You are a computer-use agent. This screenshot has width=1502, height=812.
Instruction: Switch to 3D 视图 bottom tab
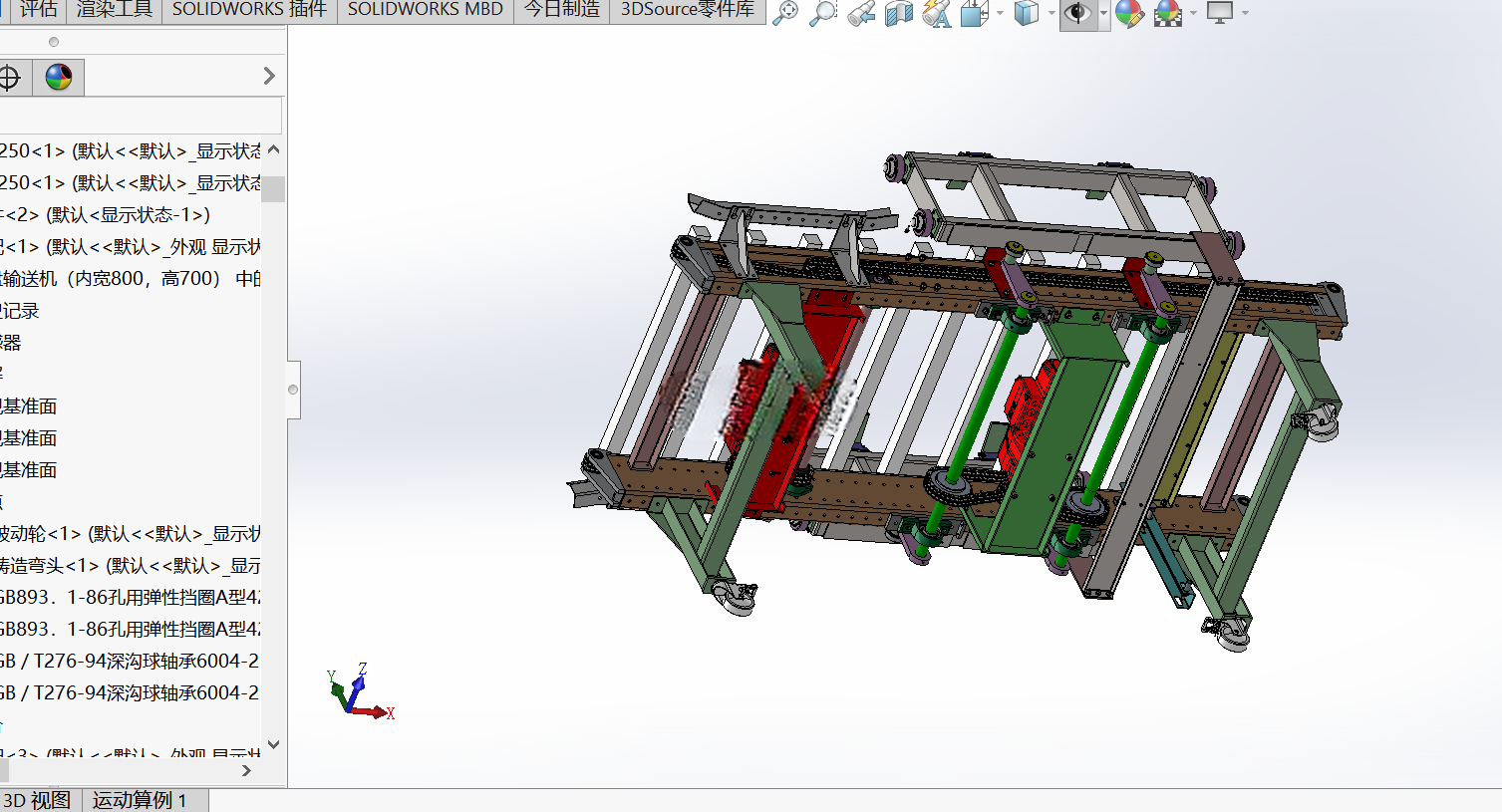pos(40,800)
